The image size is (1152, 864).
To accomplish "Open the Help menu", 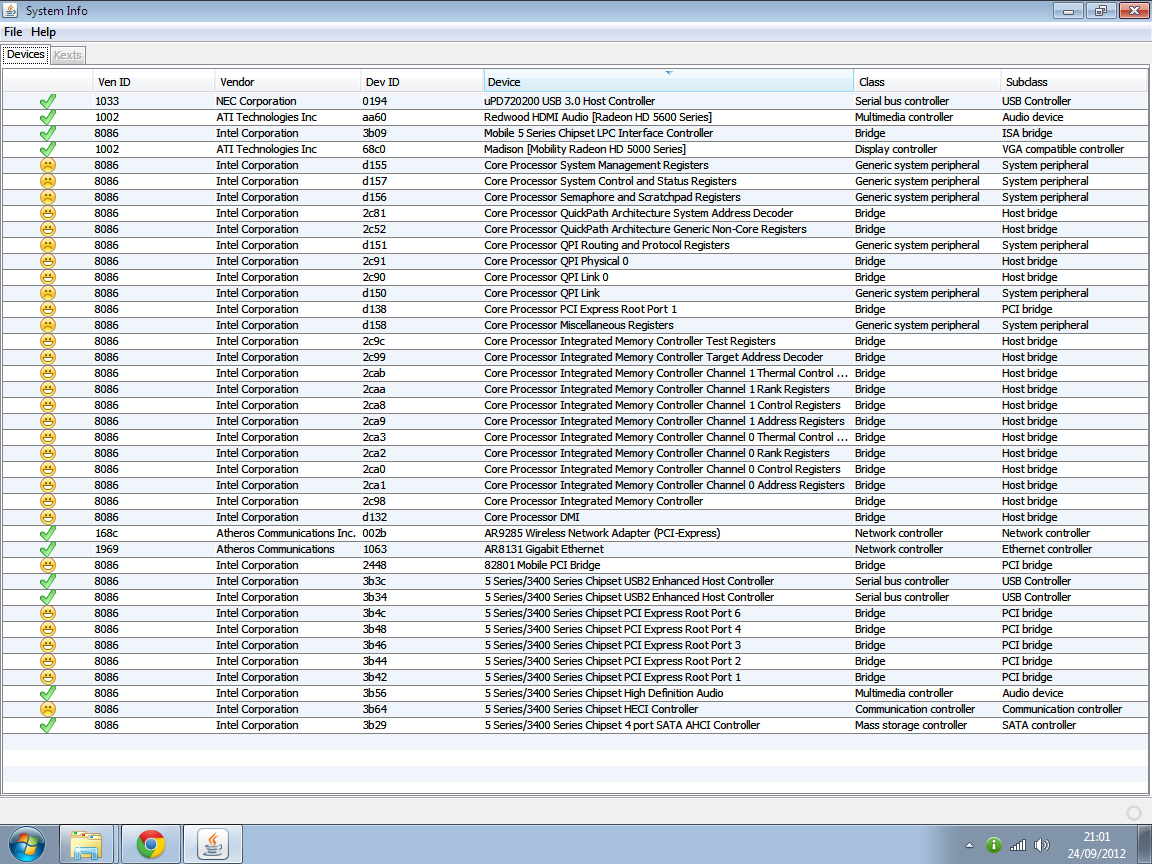I will [x=43, y=32].
